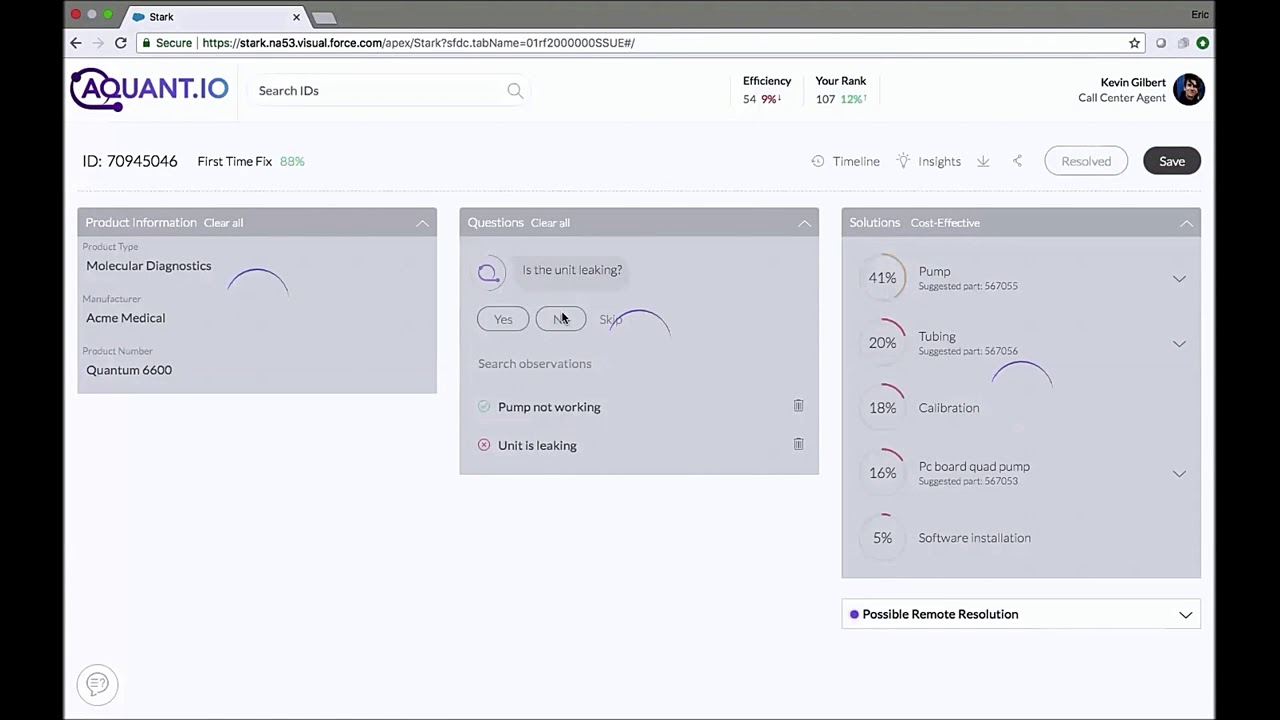Viewport: 1280px width, 720px height.
Task: Click the 16% Pc board probability ring
Action: [882, 473]
